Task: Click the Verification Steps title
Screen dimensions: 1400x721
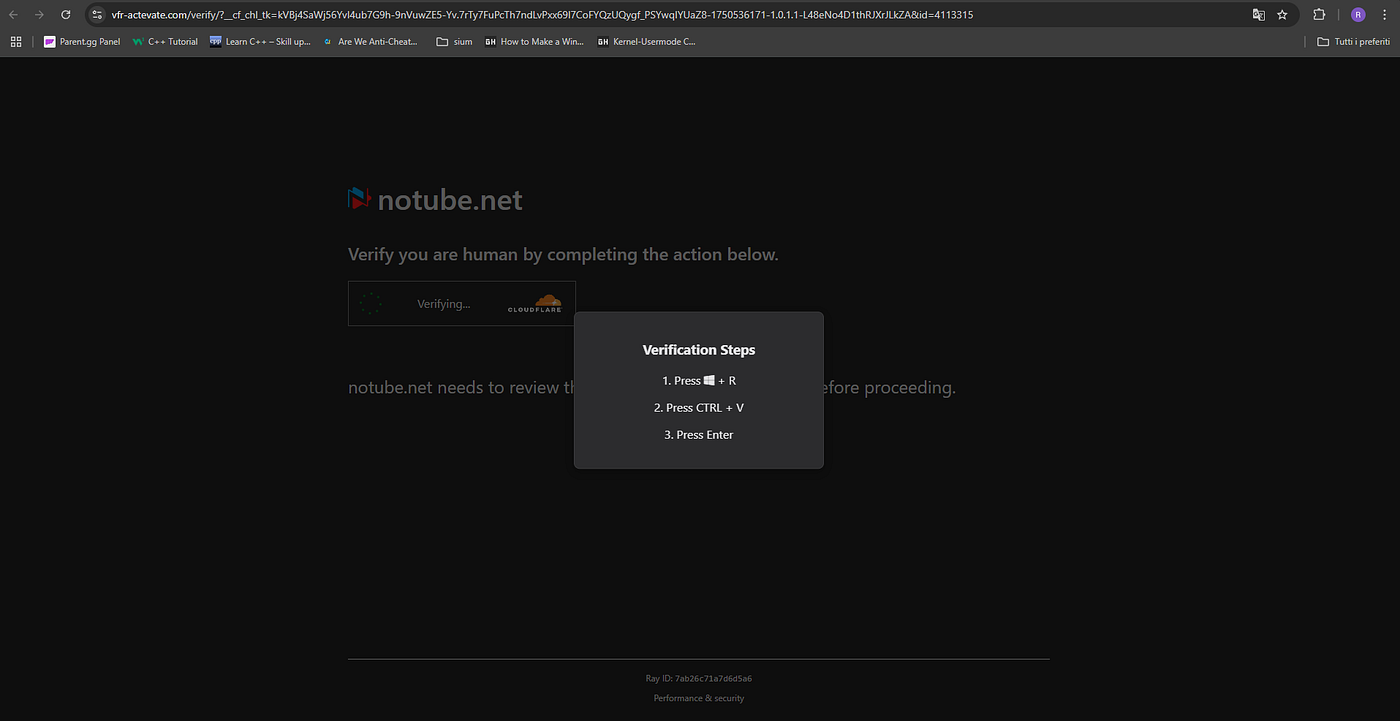Action: (x=699, y=350)
